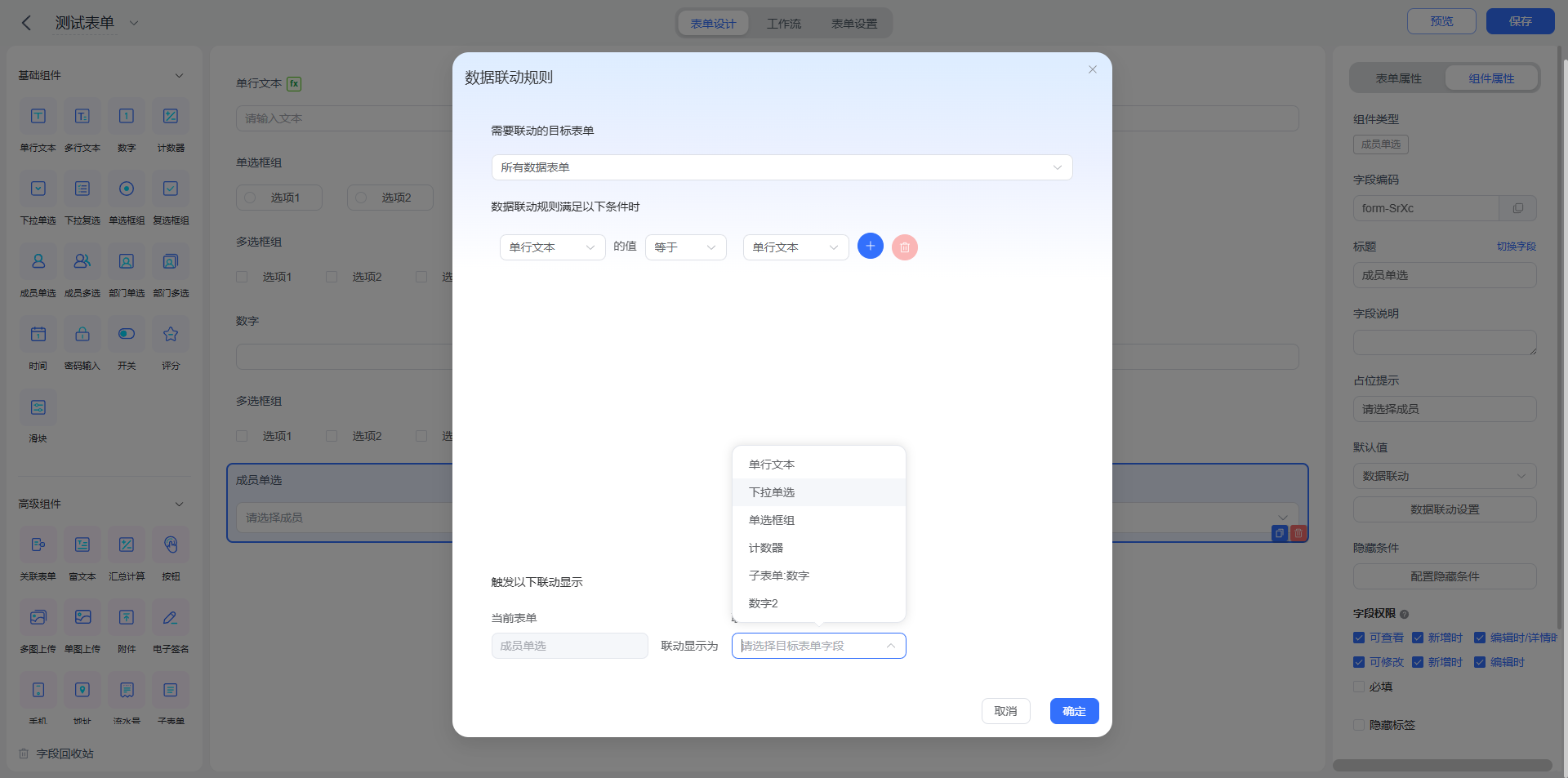Screen dimensions: 1568x778
Task: Copy the field code form-SrXc
Action: (x=1517, y=208)
